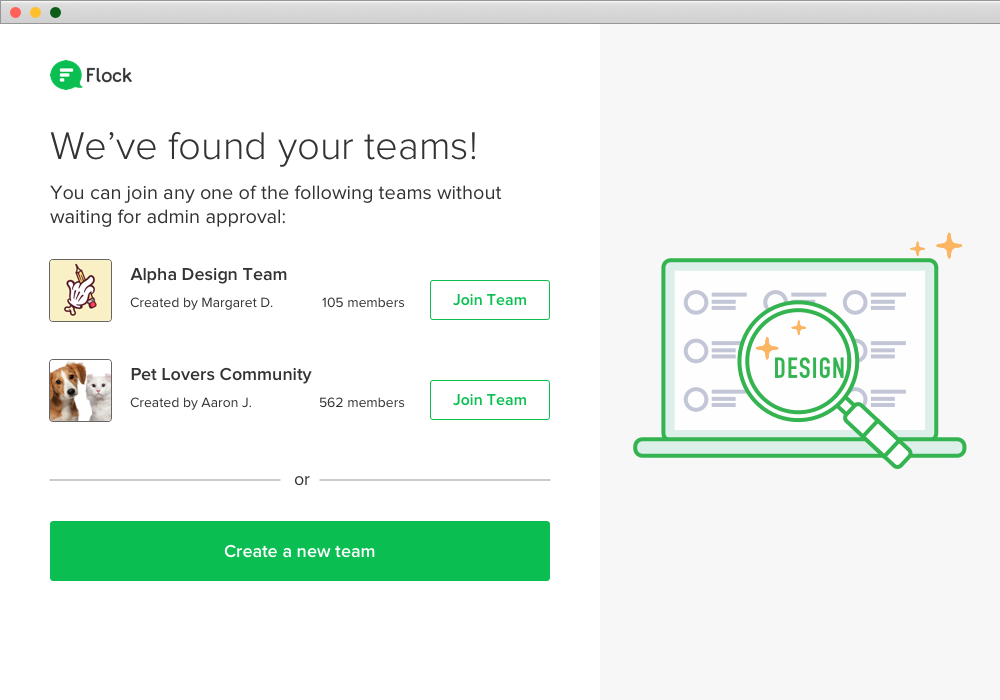Viewport: 1000px width, 700px height.
Task: Click the 105 members count
Action: [363, 302]
